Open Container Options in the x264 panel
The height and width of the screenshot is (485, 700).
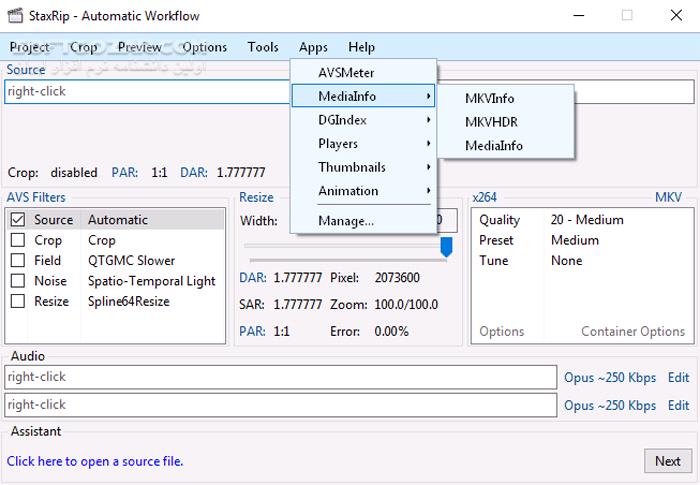(x=632, y=331)
